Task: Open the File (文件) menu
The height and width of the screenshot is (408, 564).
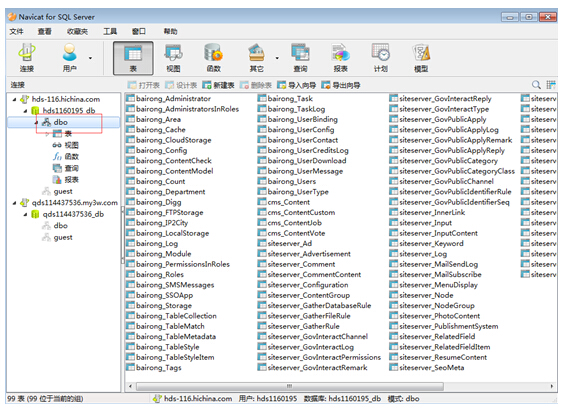Action: pyautogui.click(x=16, y=32)
